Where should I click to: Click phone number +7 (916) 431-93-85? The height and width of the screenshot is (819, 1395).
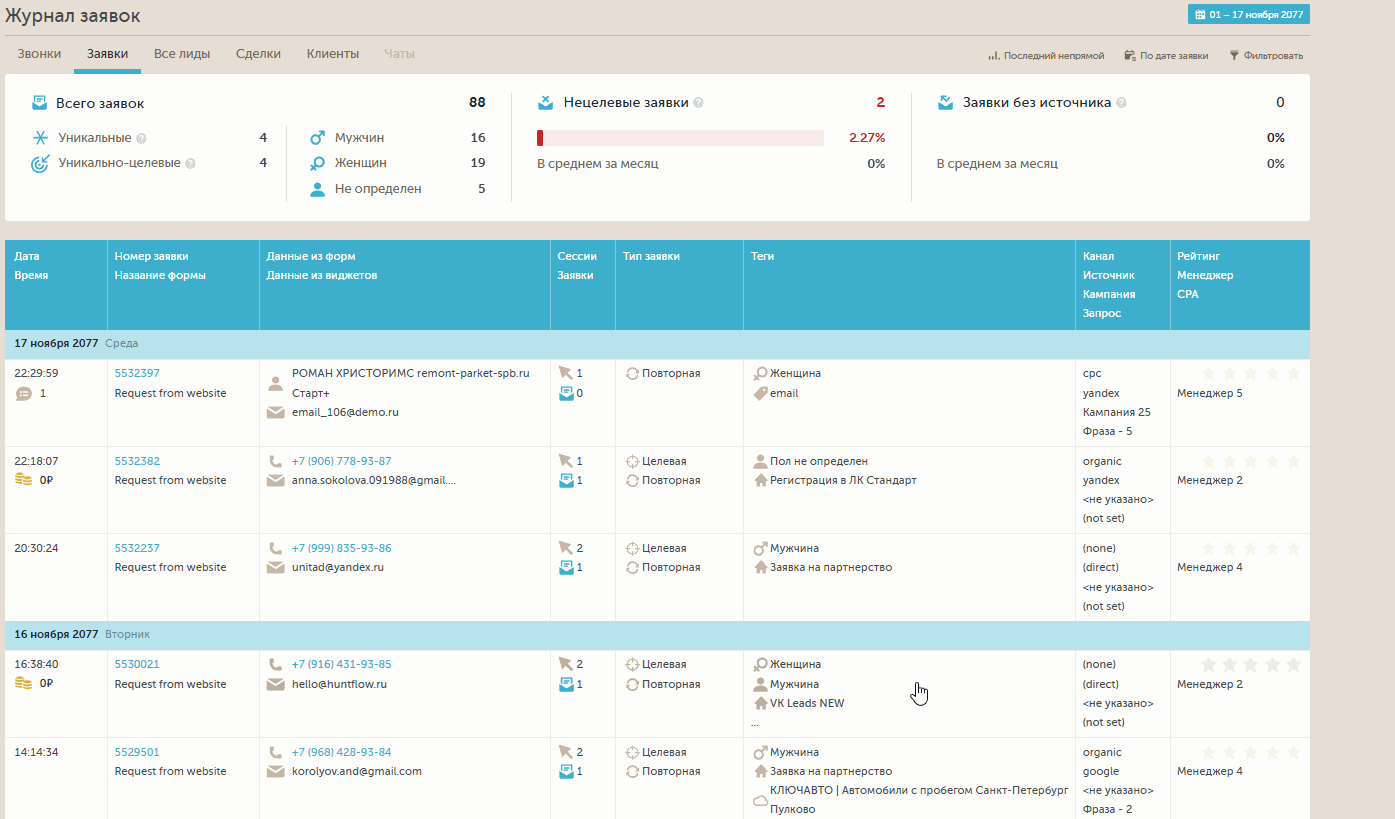coord(341,664)
